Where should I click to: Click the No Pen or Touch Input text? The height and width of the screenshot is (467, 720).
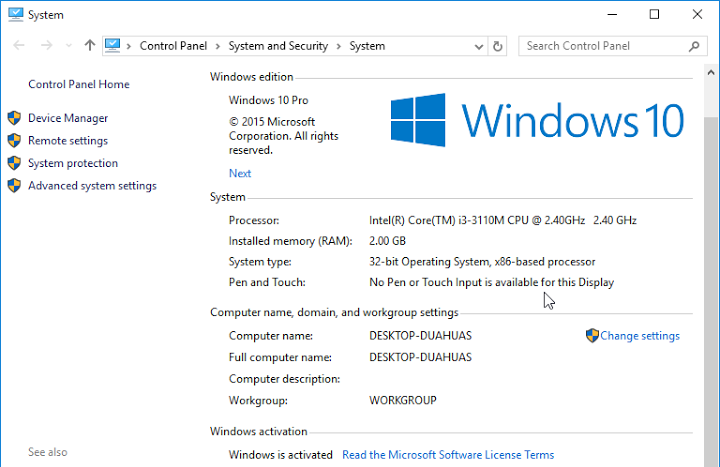(491, 282)
